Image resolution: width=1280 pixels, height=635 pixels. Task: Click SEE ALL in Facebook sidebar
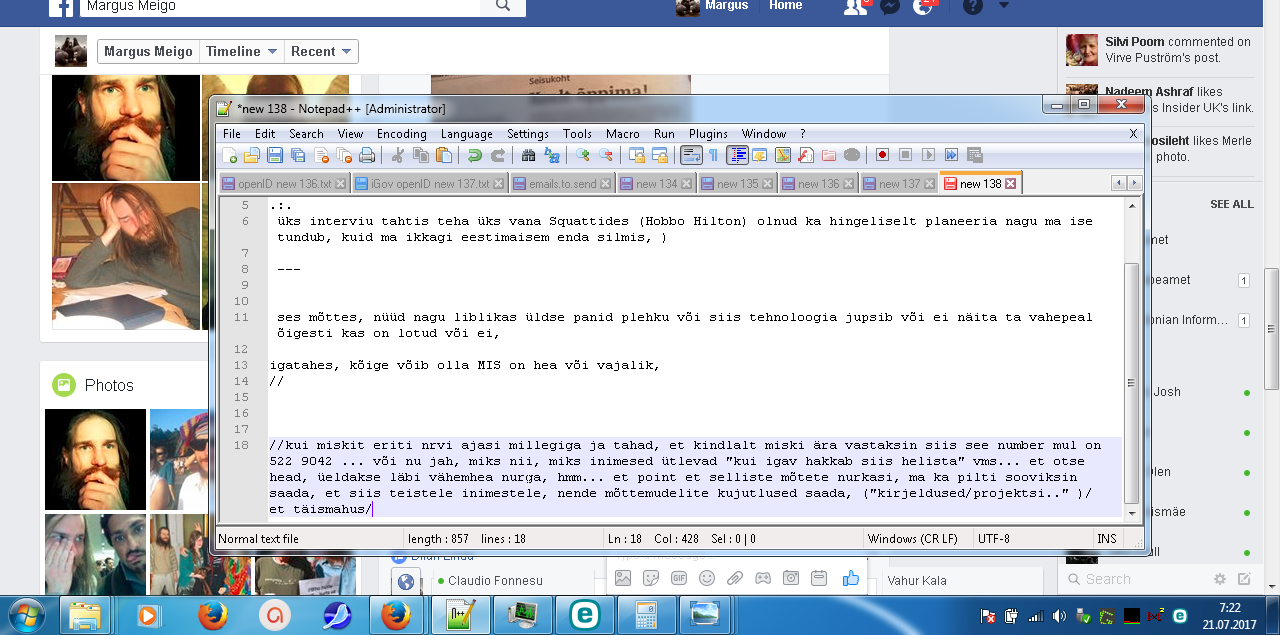(x=1231, y=204)
